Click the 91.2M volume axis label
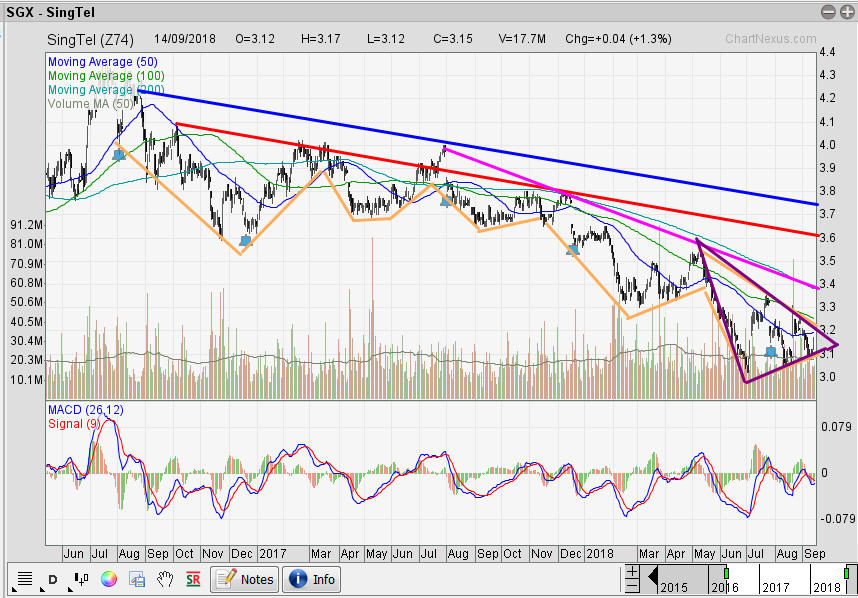This screenshot has width=858, height=598. (x=26, y=225)
